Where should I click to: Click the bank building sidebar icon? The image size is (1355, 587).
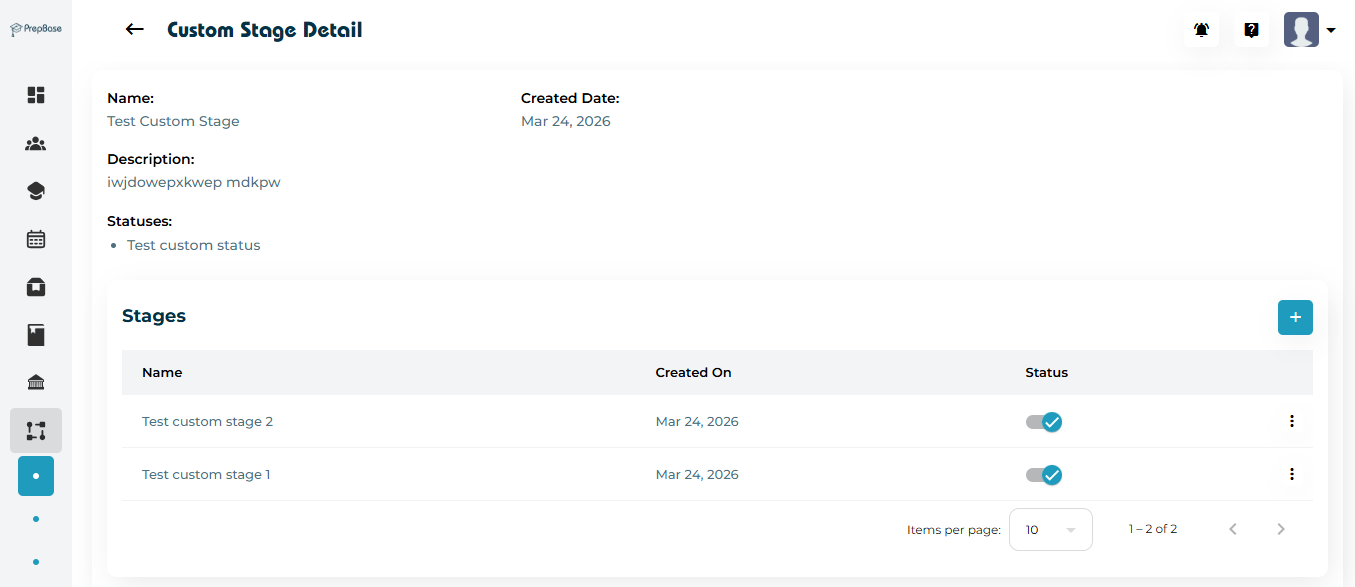(x=36, y=383)
